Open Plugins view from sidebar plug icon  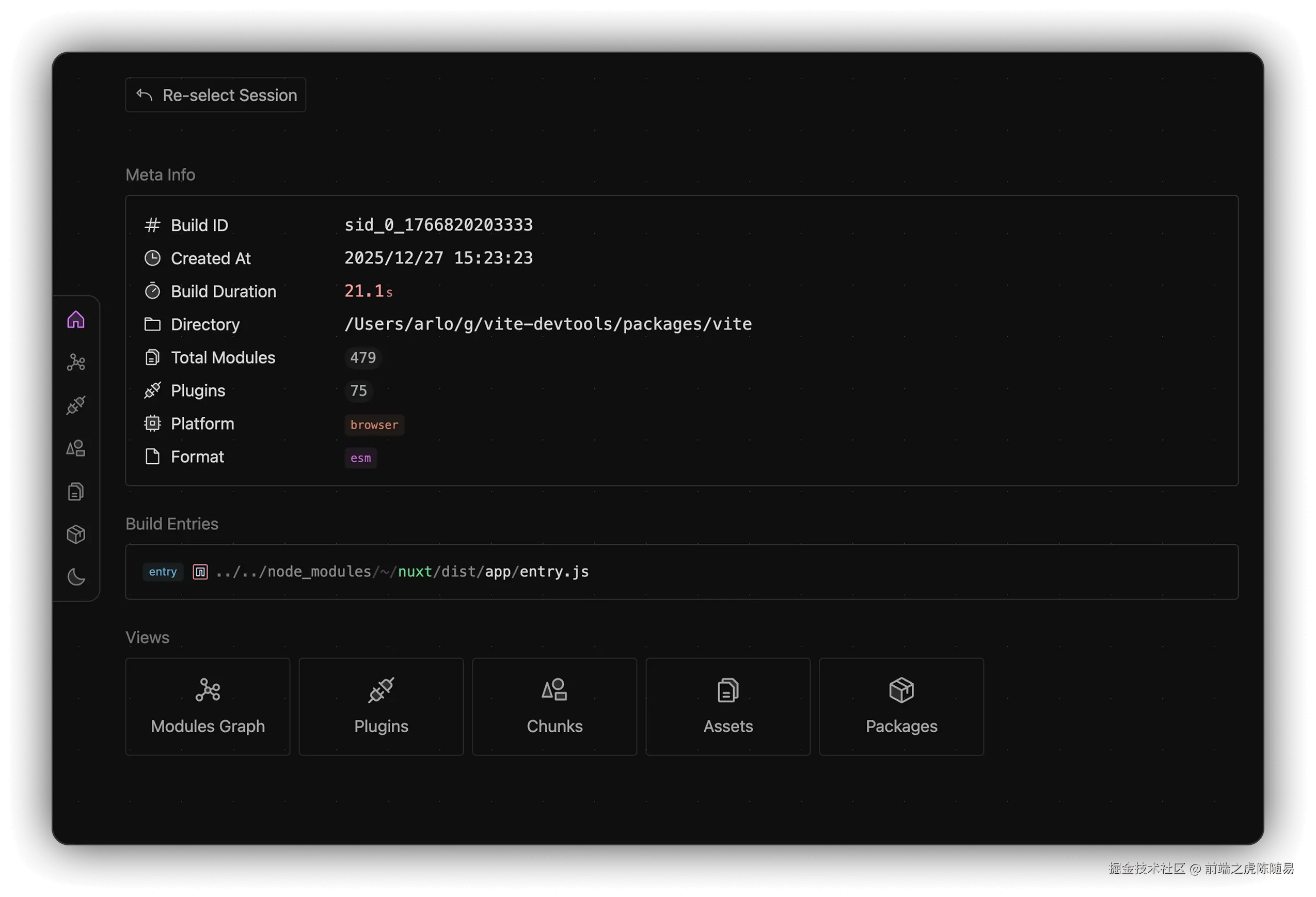pyautogui.click(x=76, y=405)
